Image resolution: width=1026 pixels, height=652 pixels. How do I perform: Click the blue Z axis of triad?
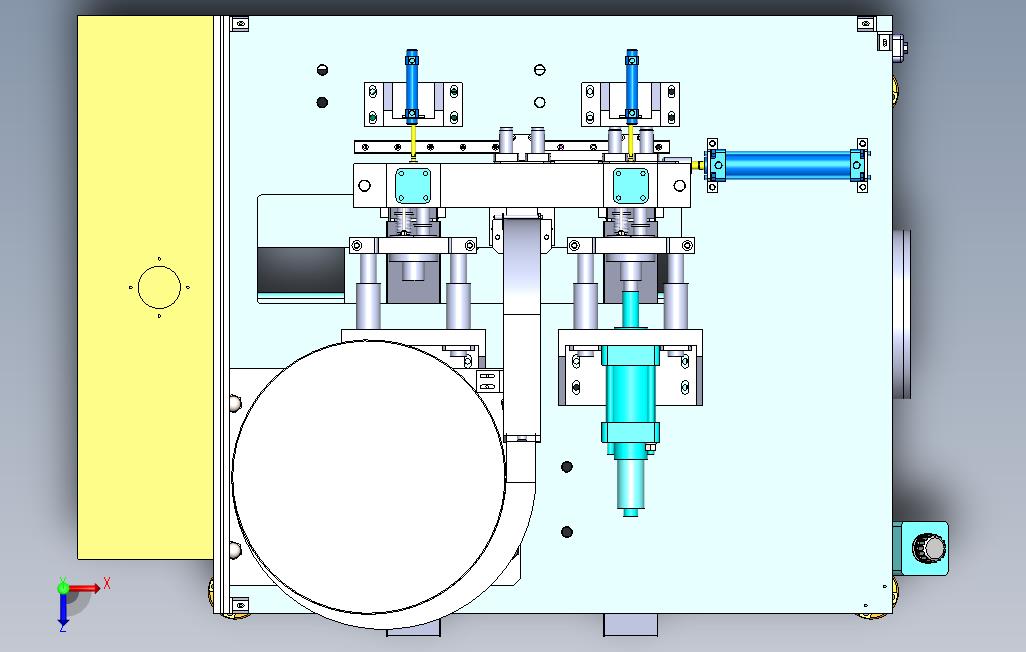click(x=63, y=610)
